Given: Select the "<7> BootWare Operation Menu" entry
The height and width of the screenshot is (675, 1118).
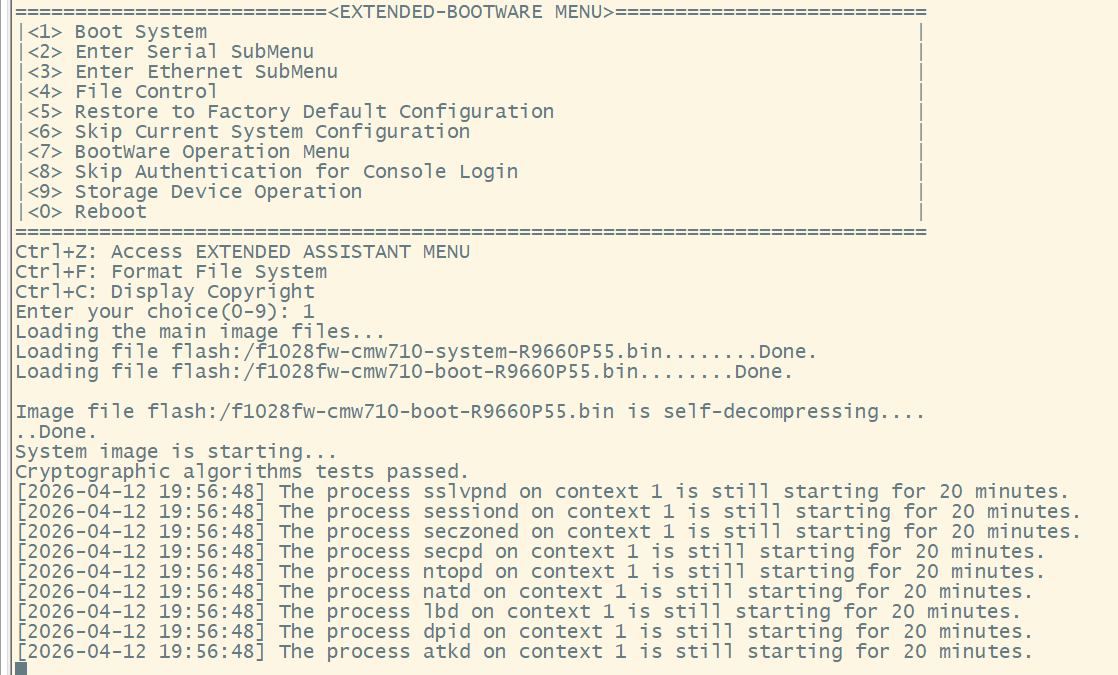Looking at the screenshot, I should coord(188,152).
